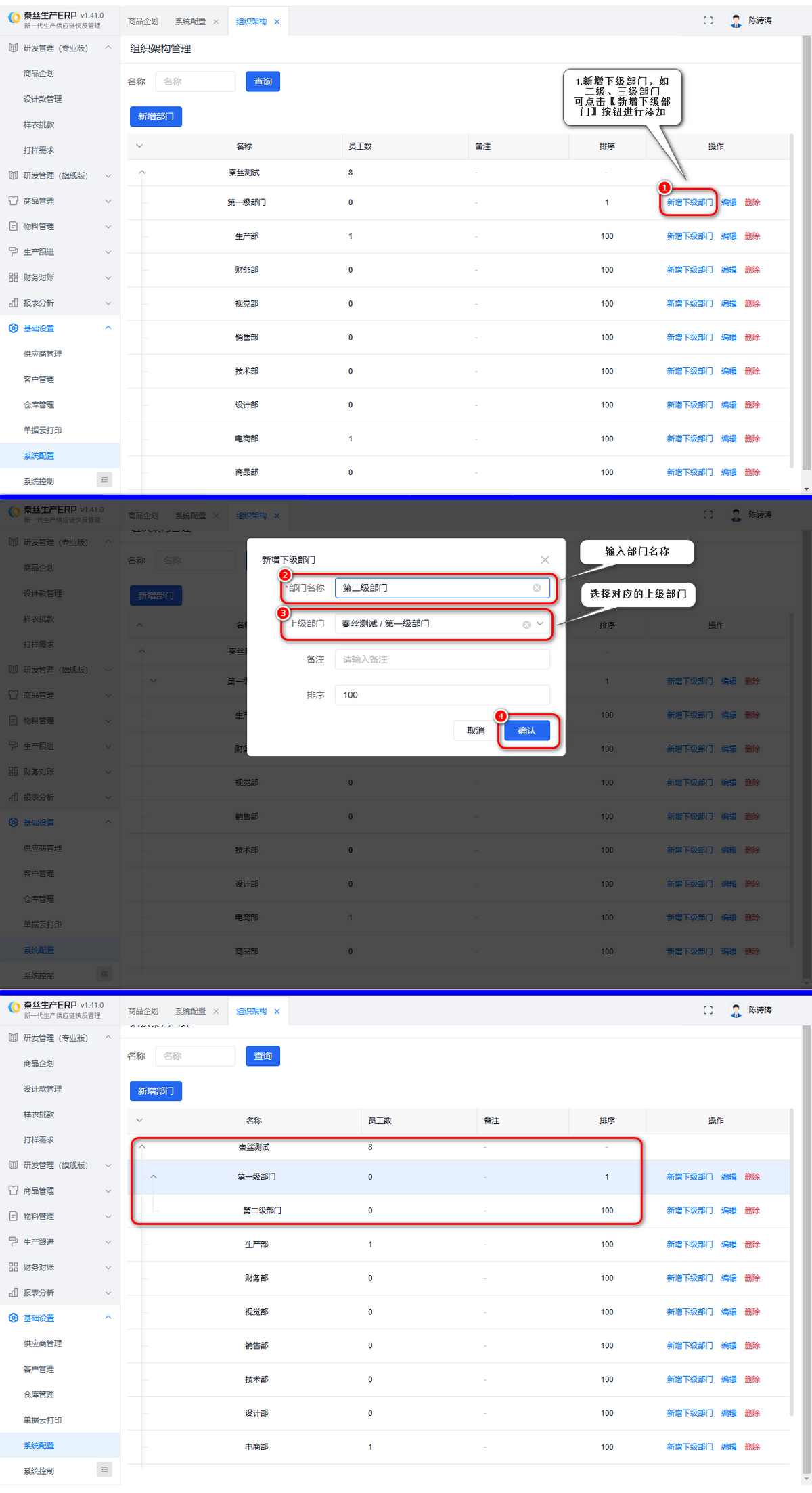Click 编辑 in the 商品部 row
The width and height of the screenshot is (812, 1493).
click(728, 472)
